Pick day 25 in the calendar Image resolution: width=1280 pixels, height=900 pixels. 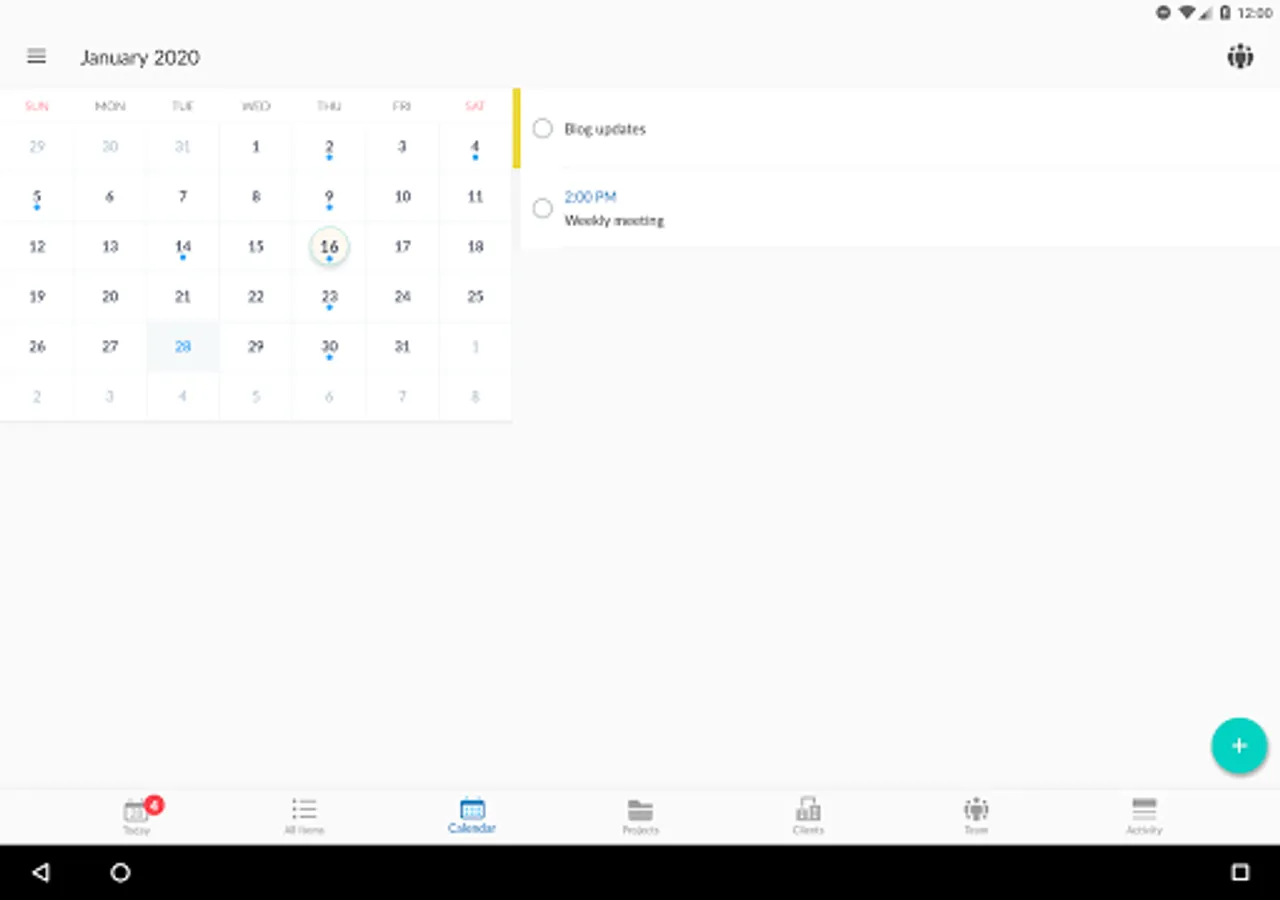pyautogui.click(x=475, y=297)
